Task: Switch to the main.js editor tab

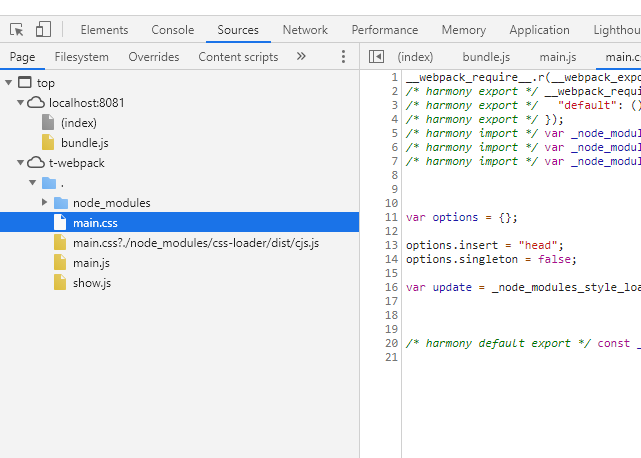Action: pyautogui.click(x=558, y=57)
